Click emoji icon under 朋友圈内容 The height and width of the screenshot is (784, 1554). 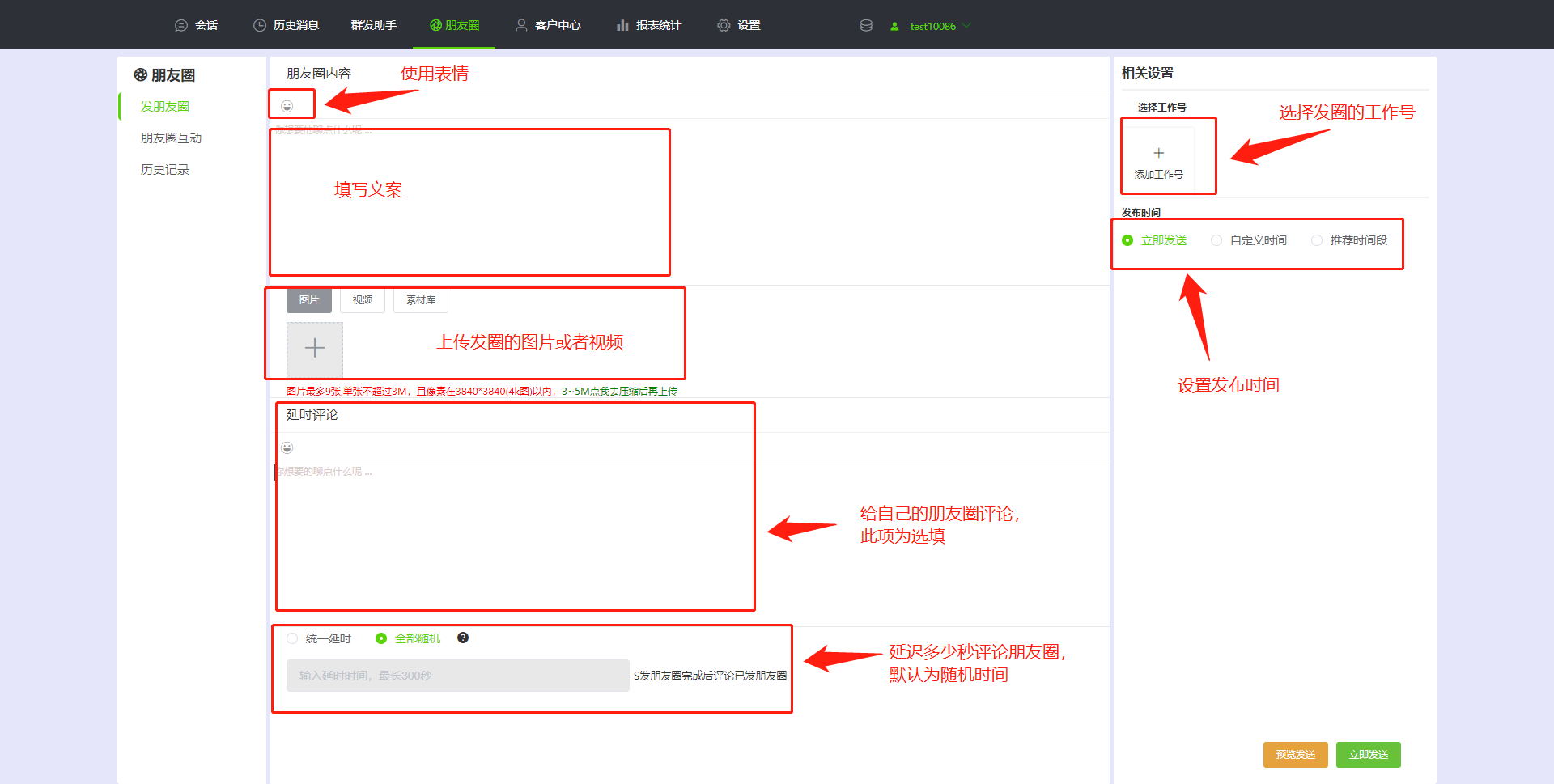tap(287, 106)
